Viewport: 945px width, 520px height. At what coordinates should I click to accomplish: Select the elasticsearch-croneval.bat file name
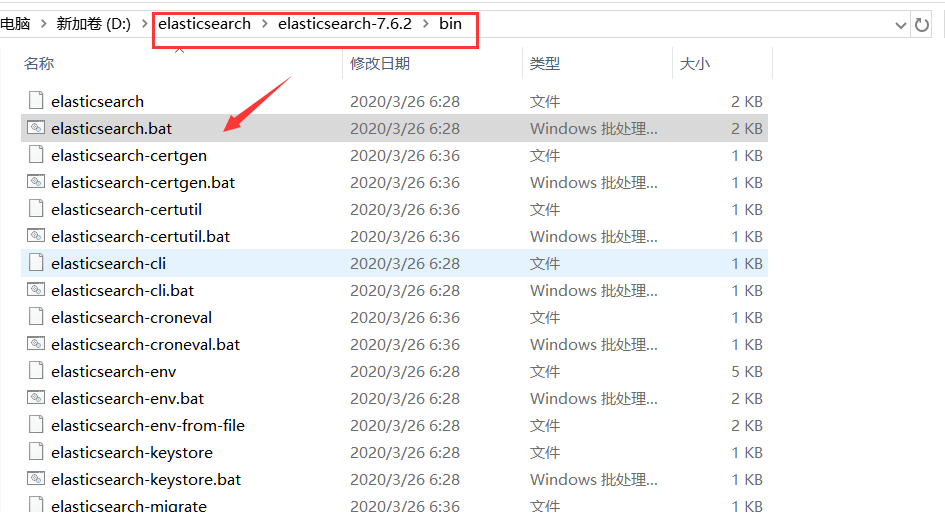coord(145,344)
